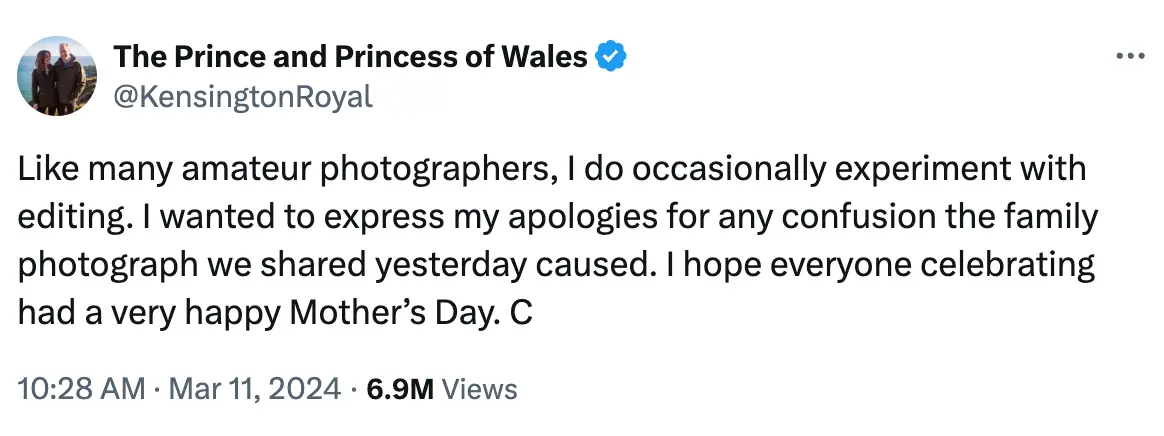Open The Prince and Princess of Wales profile
The image size is (1164, 436).
(350, 57)
